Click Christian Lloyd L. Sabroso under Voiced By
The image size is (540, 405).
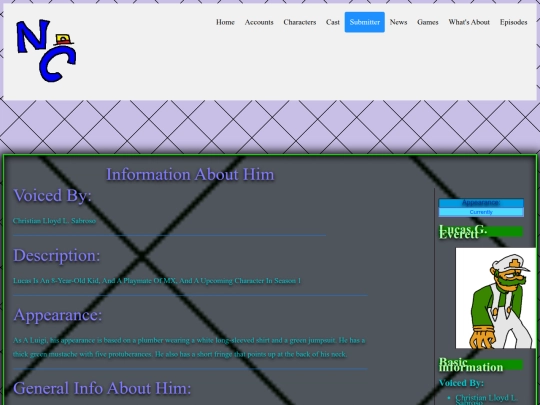pos(54,221)
